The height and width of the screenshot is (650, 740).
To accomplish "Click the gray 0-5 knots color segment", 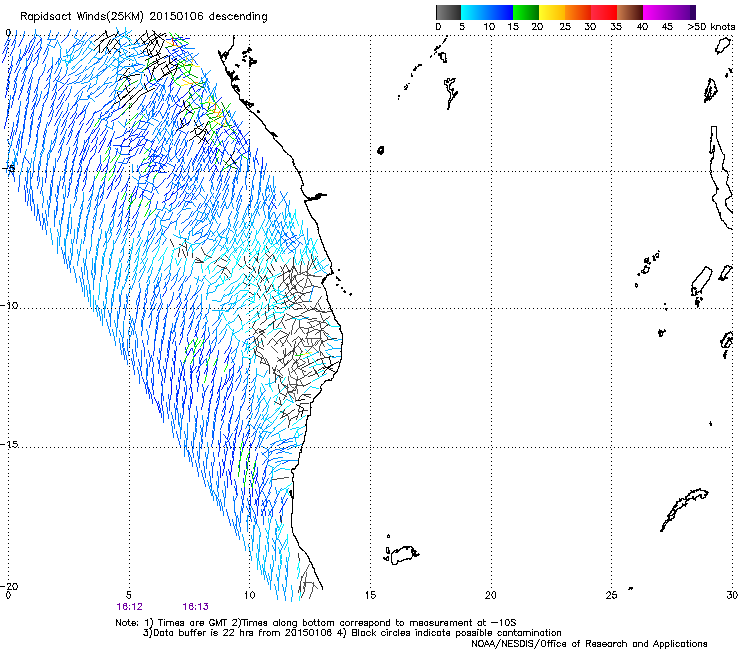I will click(x=448, y=12).
